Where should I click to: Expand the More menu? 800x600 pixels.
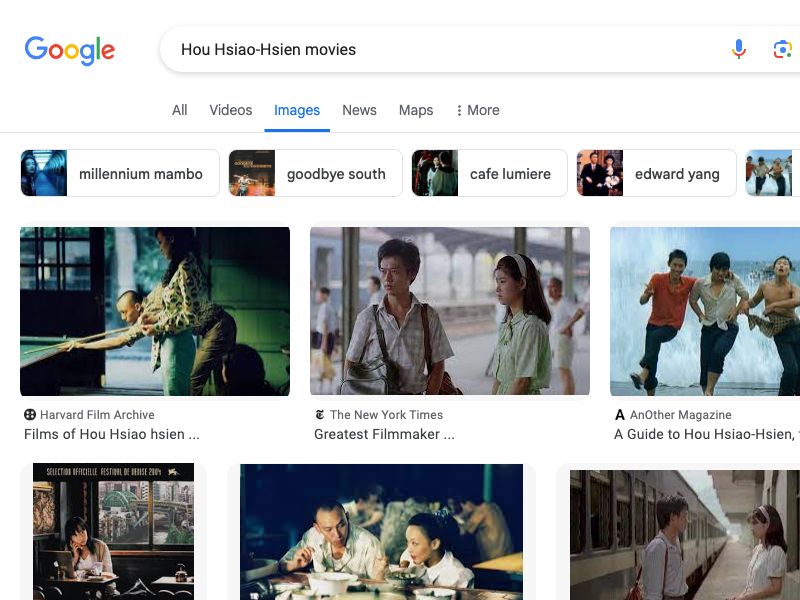(478, 110)
